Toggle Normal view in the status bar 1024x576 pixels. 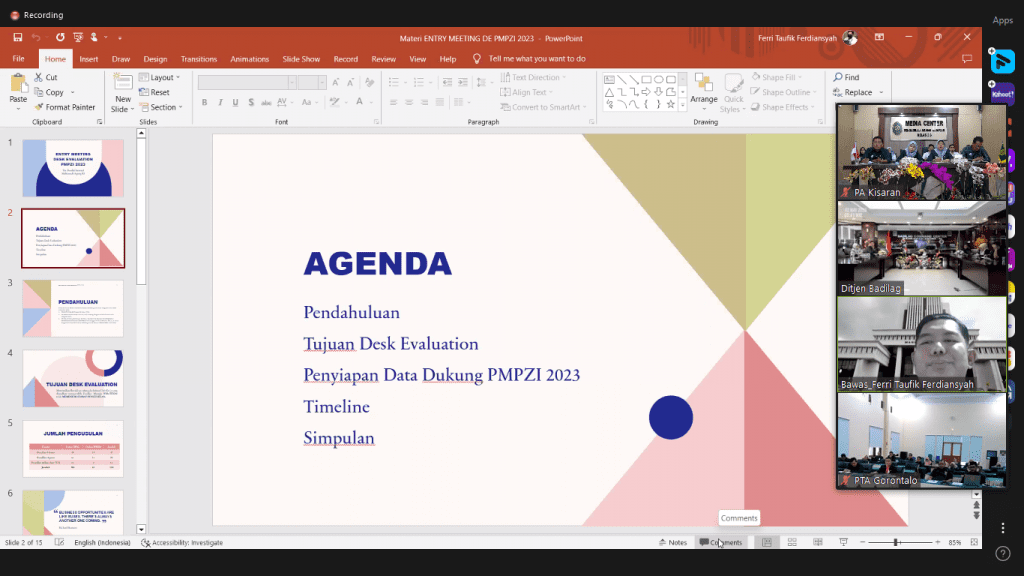tap(767, 542)
